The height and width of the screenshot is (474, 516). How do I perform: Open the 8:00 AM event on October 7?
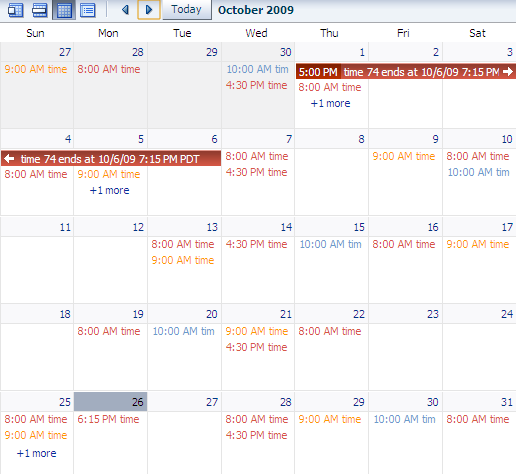click(257, 156)
